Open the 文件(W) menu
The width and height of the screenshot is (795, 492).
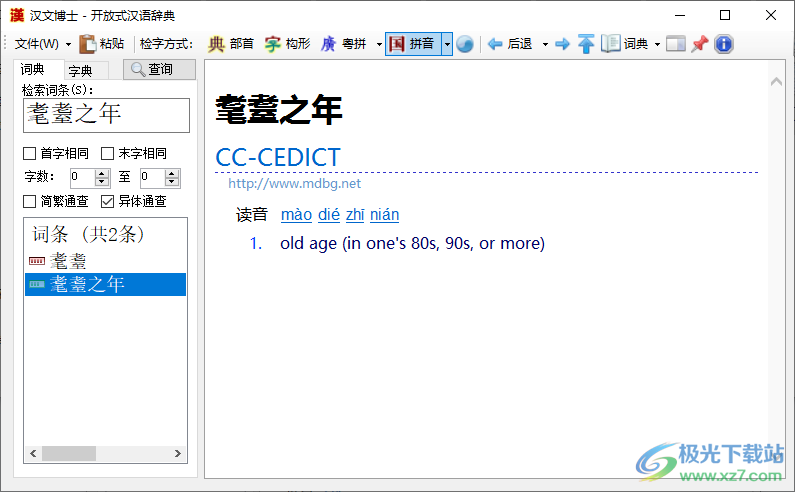[x=37, y=44]
